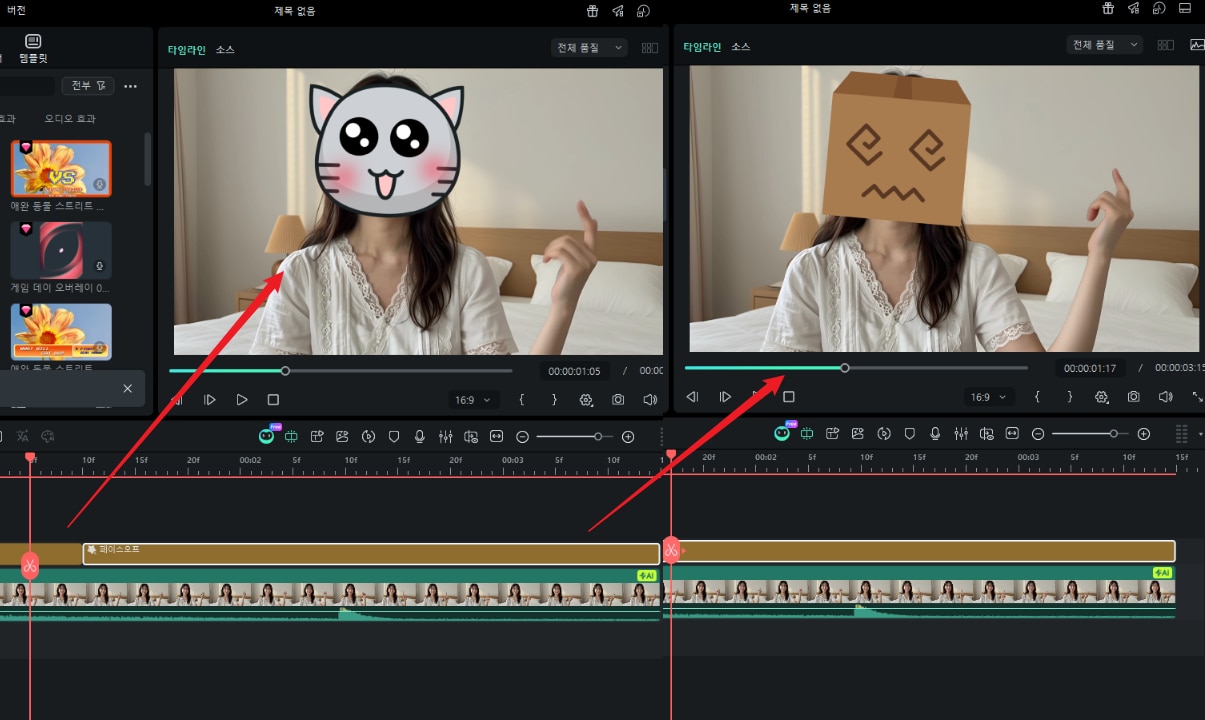1205x720 pixels.
Task: Play the video in left preview
Action: pos(242,399)
